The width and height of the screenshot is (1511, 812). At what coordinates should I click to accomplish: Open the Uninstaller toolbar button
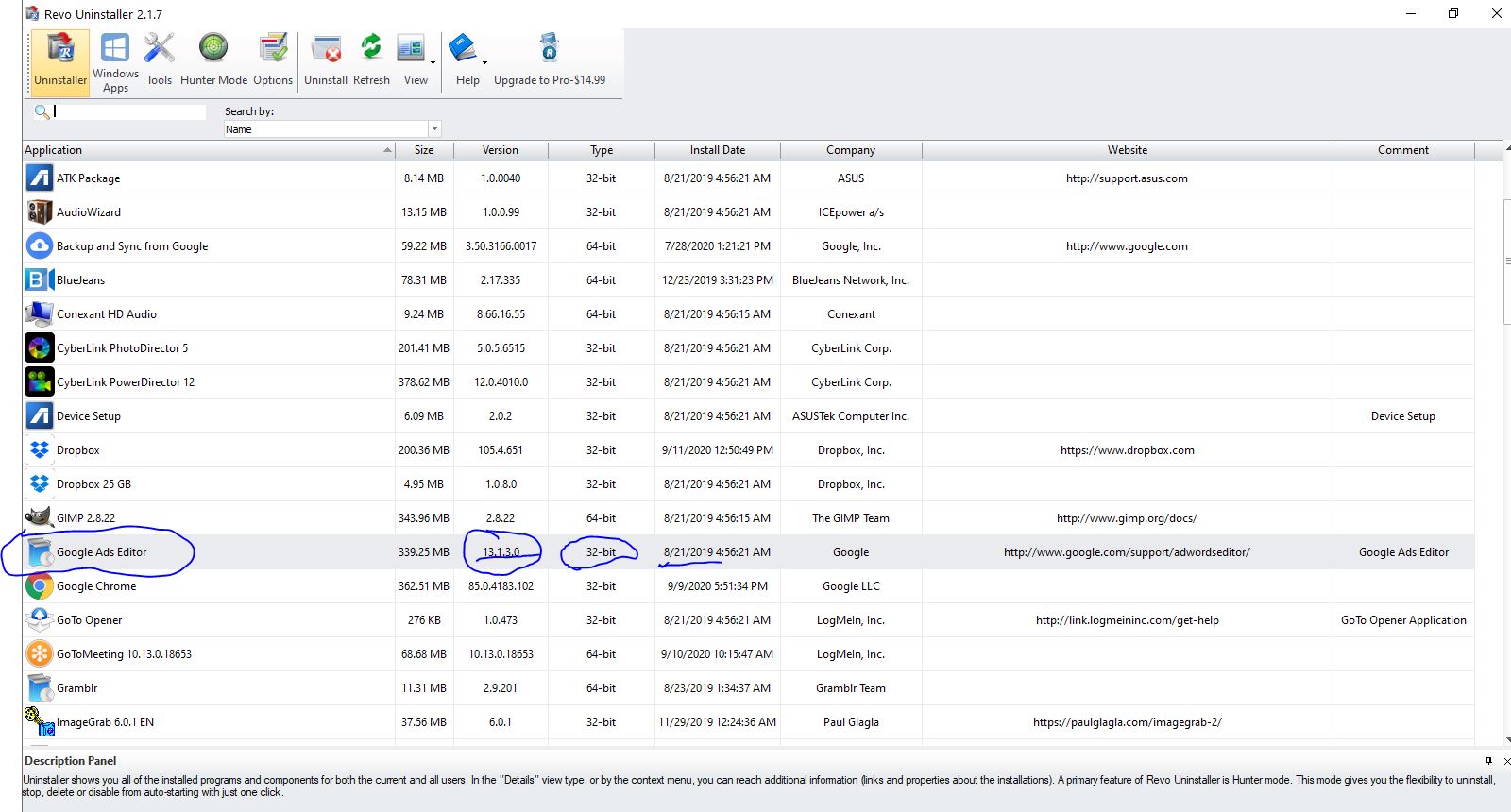click(x=60, y=62)
